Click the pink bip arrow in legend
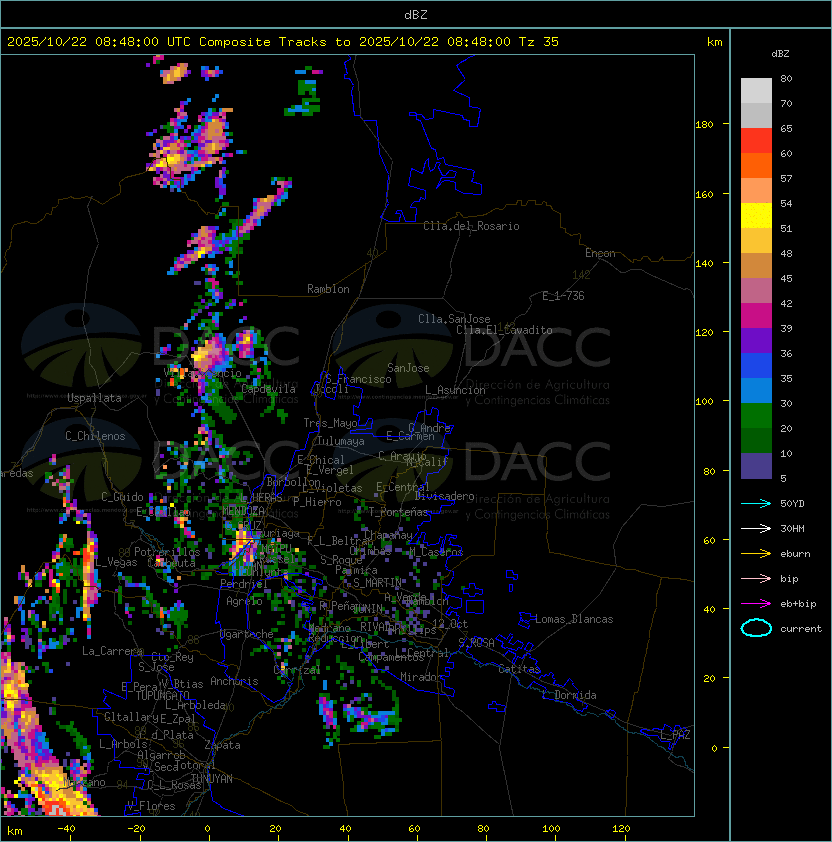Viewport: 832px width, 842px height. [x=756, y=578]
